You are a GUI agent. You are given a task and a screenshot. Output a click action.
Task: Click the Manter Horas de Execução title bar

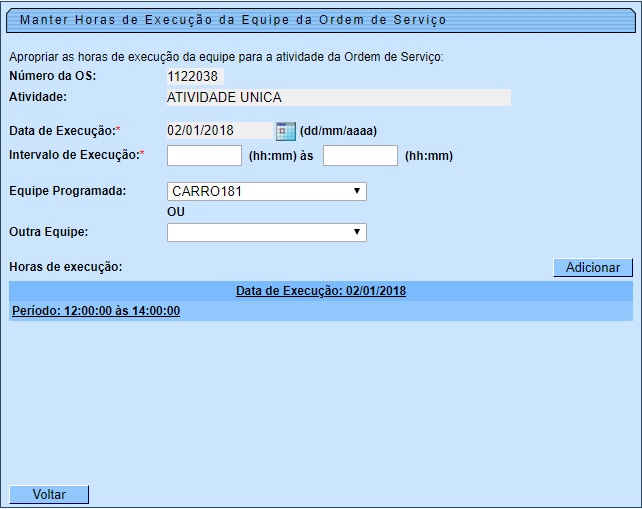point(233,20)
